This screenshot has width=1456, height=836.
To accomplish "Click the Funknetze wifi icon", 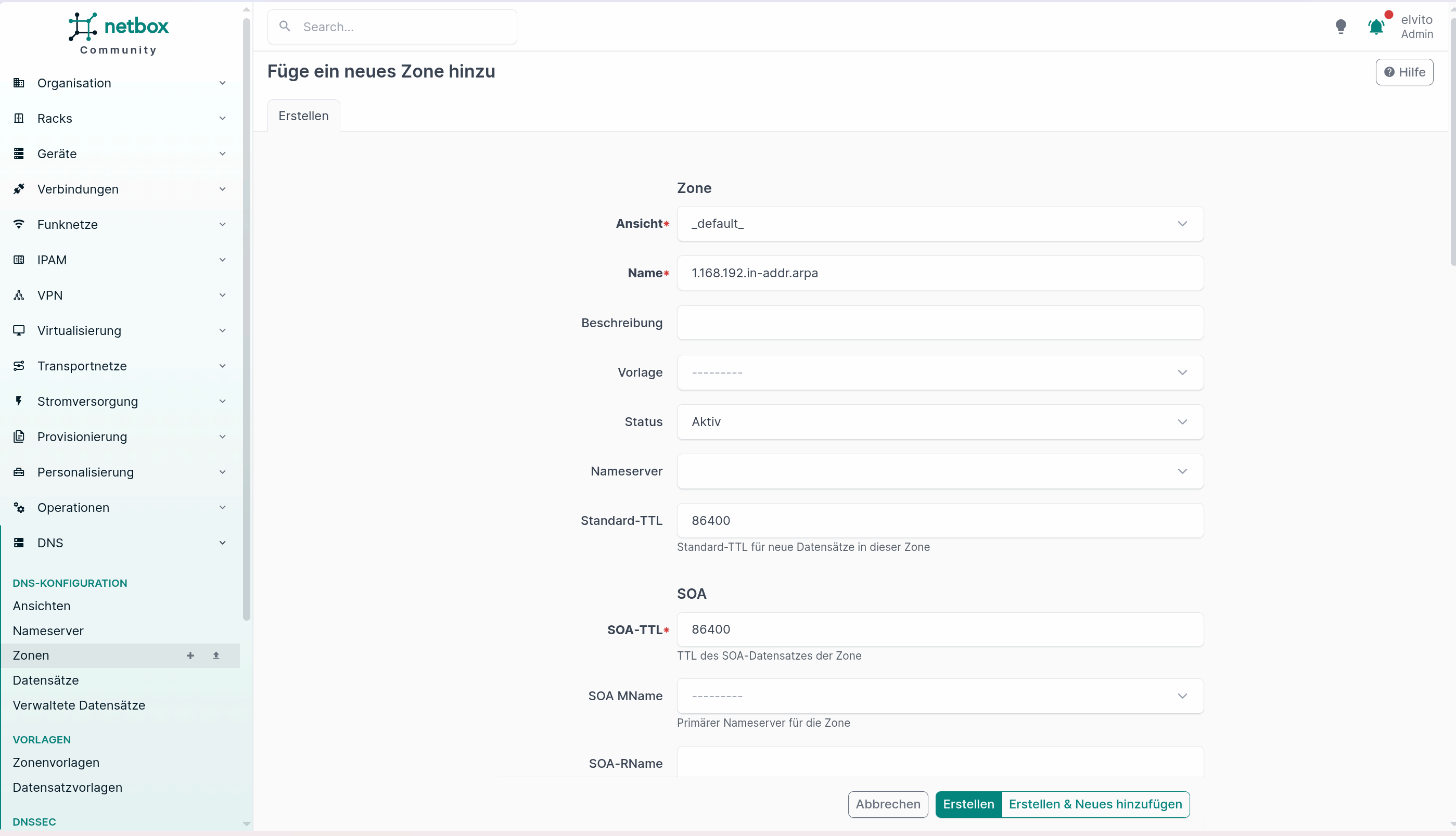I will tap(19, 225).
